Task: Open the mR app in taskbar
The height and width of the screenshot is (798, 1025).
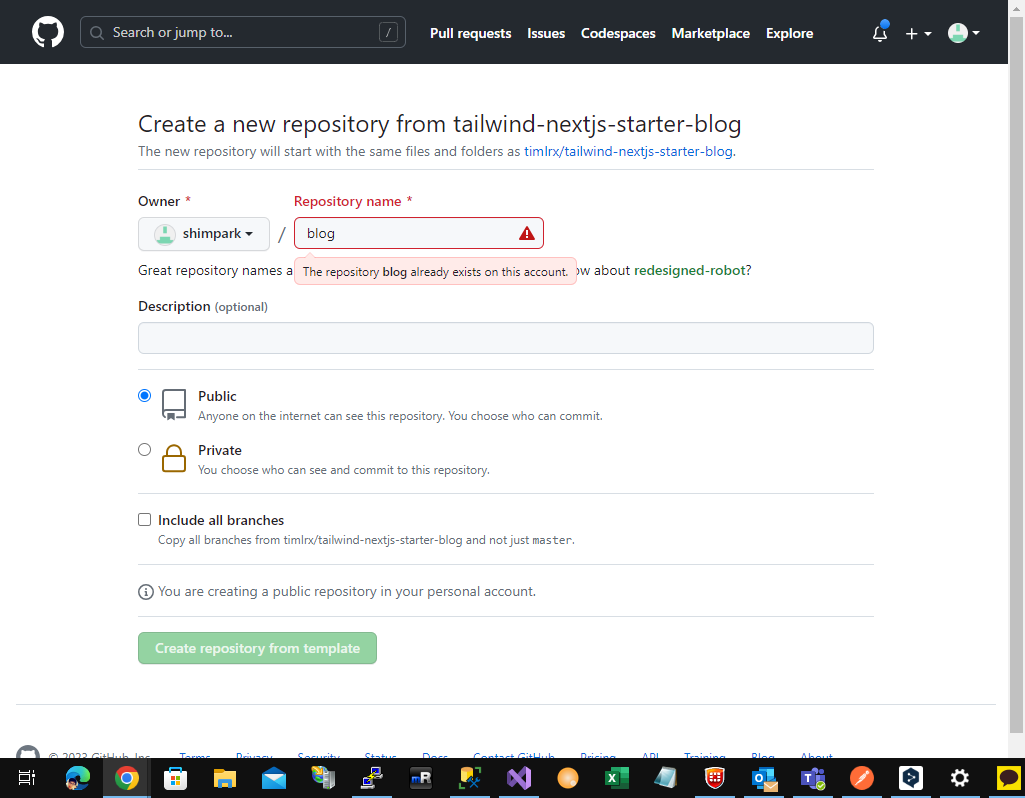Action: click(x=421, y=778)
